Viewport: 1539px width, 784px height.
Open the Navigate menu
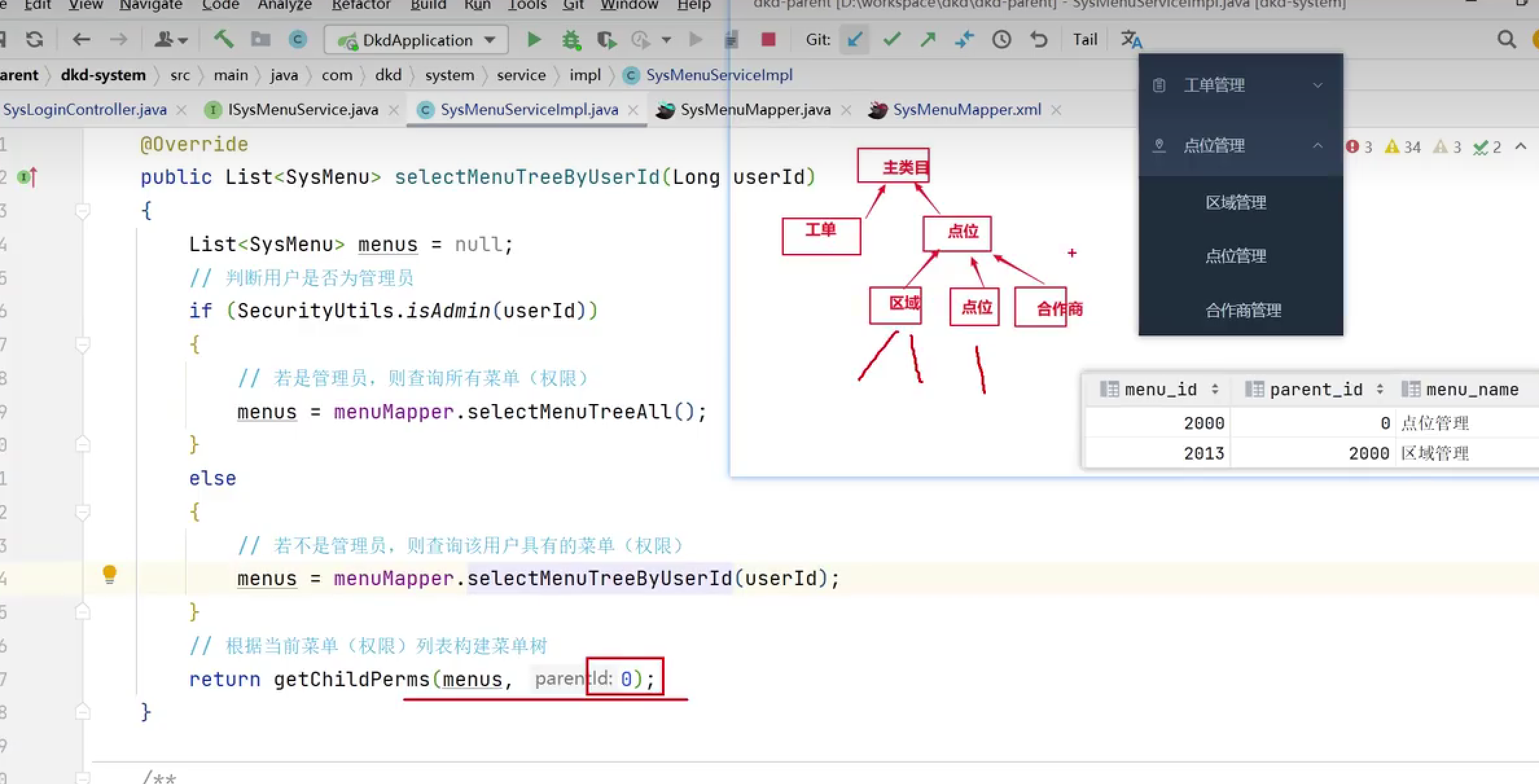(150, 5)
